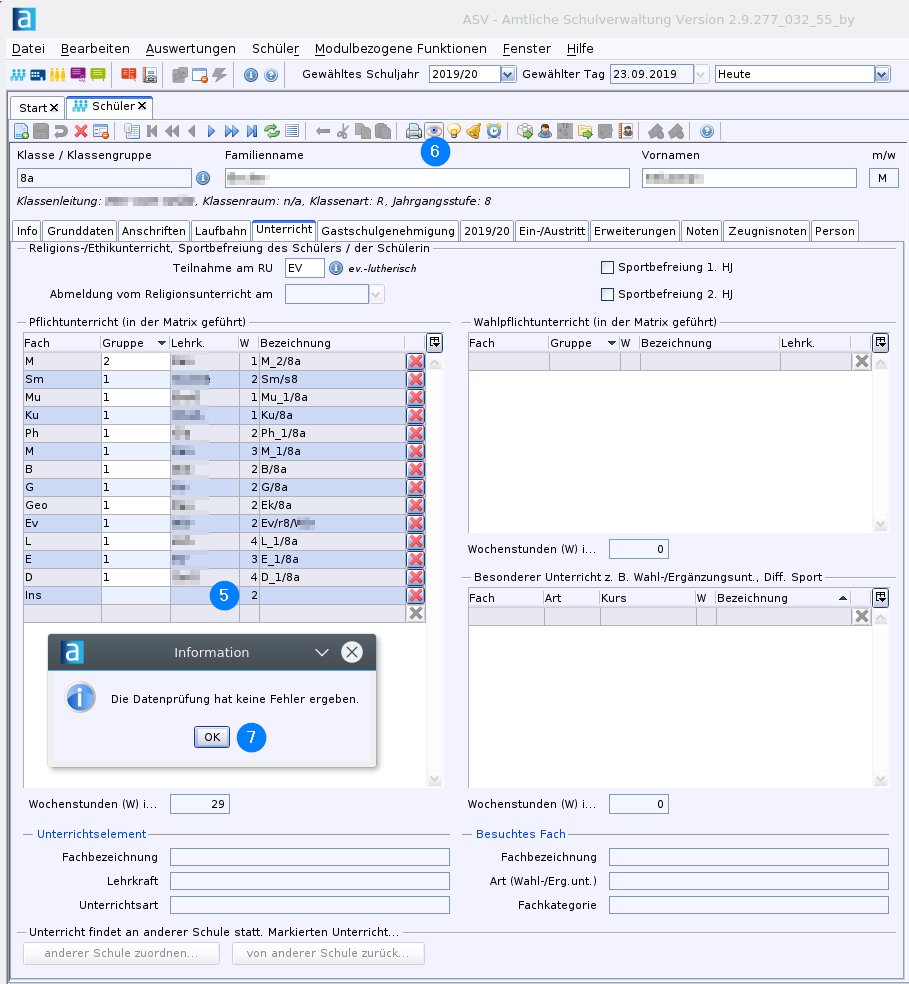The image size is (909, 984).
Task: Click the alarm clock toolbar icon
Action: point(494,131)
